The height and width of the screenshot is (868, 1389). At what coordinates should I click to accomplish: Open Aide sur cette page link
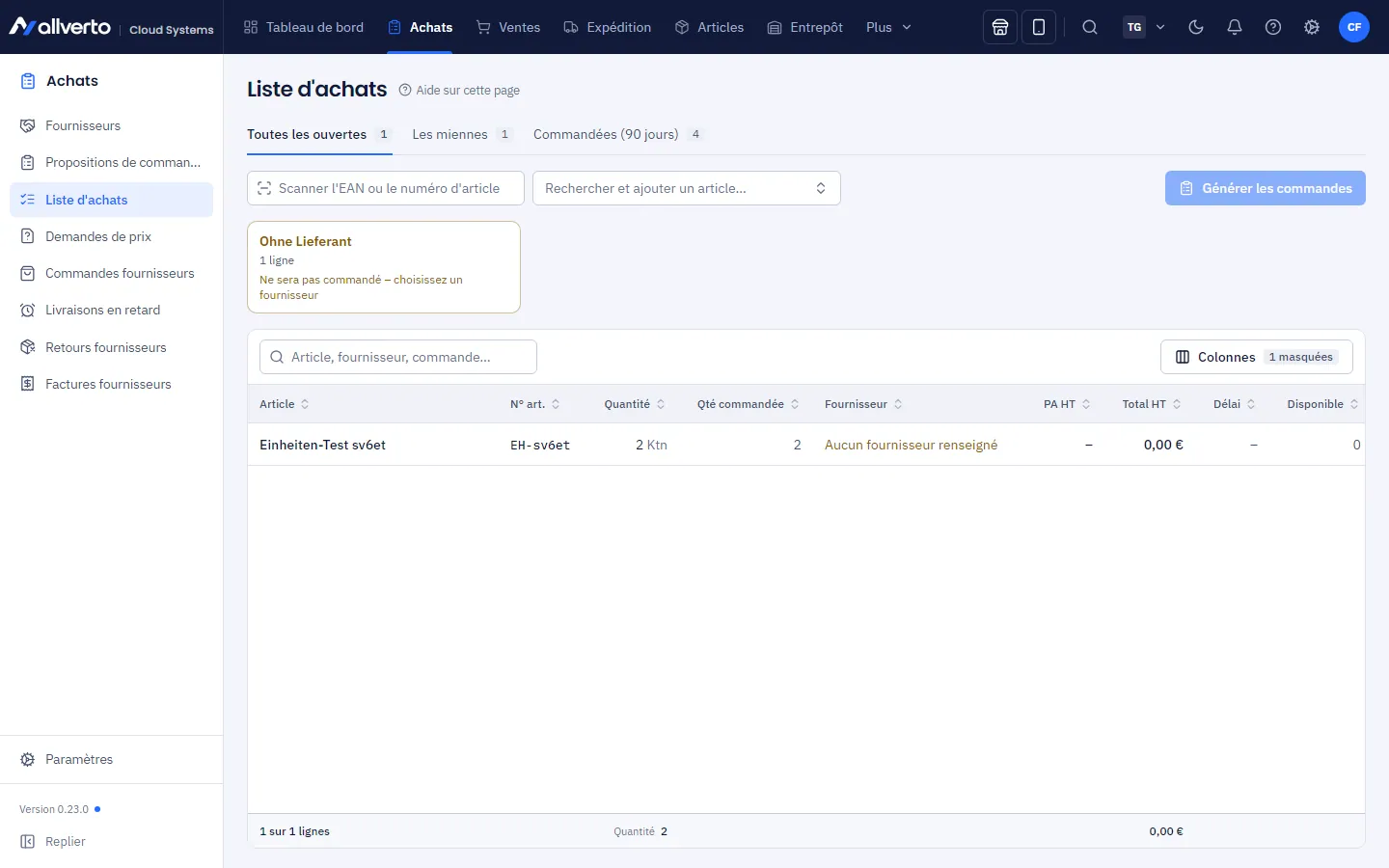tap(459, 90)
